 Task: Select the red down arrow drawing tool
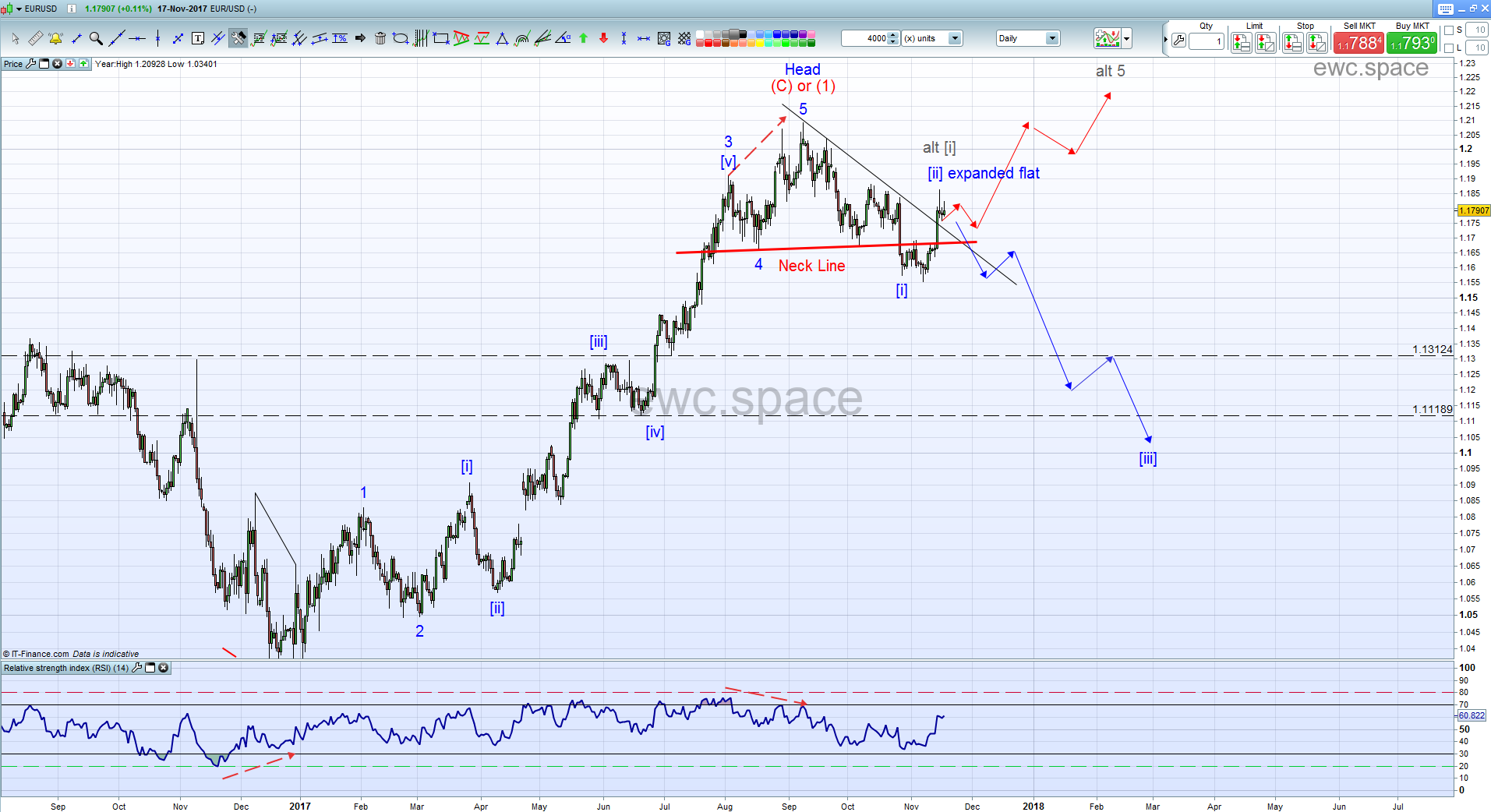[603, 38]
